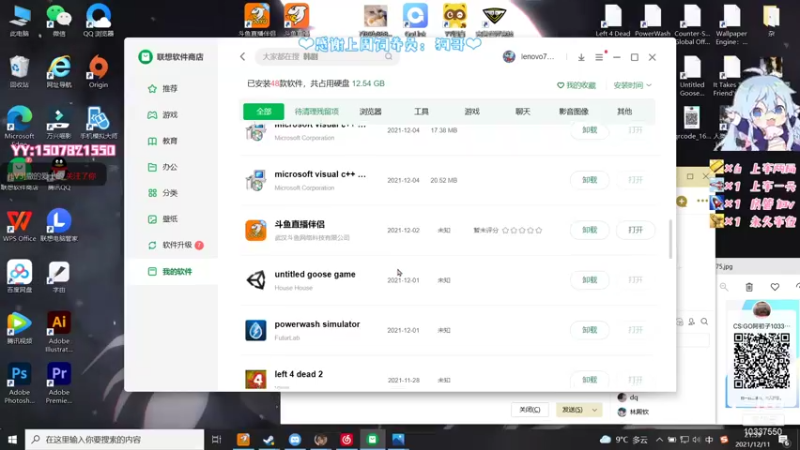Open the Adobe Premiere desktop icon
Screen dimensions: 800x450
click(59, 383)
